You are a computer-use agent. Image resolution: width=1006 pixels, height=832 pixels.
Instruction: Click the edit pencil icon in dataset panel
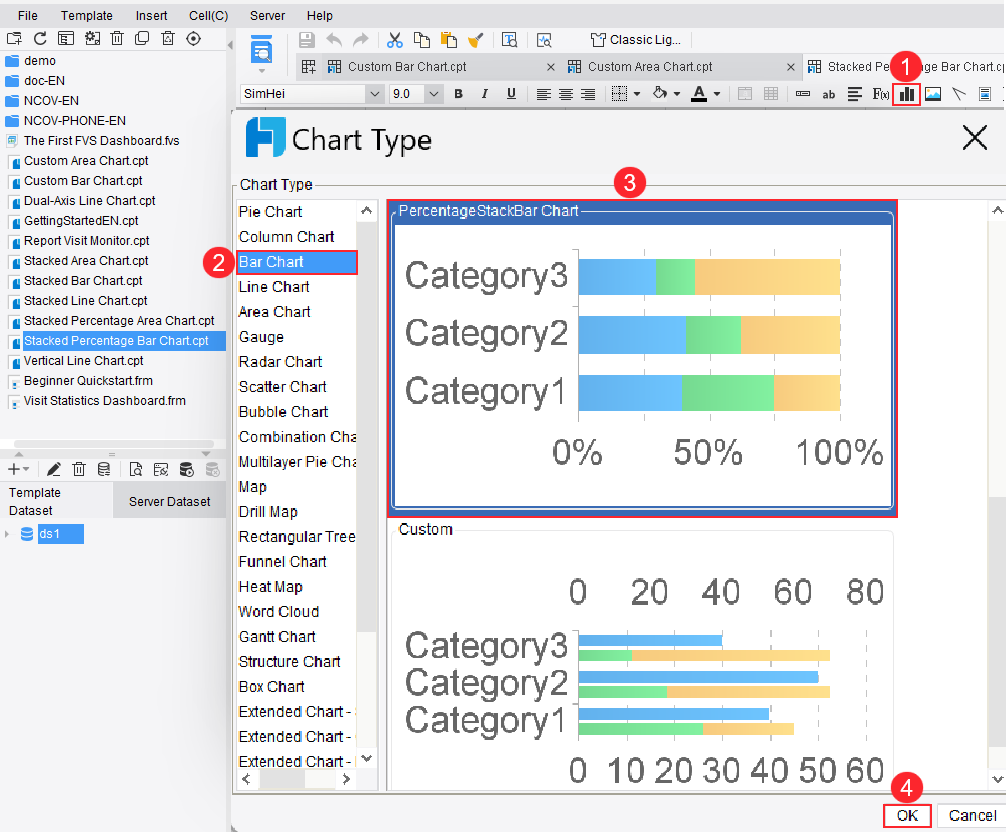(x=53, y=470)
